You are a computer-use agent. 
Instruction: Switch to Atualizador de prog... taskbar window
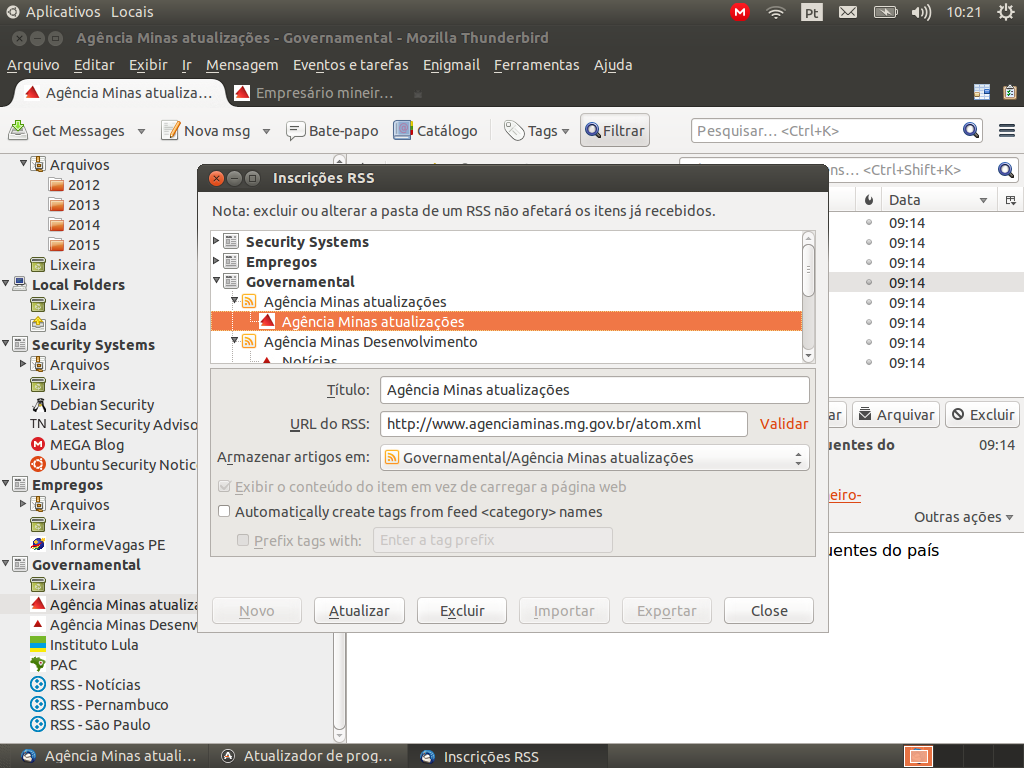coord(307,756)
